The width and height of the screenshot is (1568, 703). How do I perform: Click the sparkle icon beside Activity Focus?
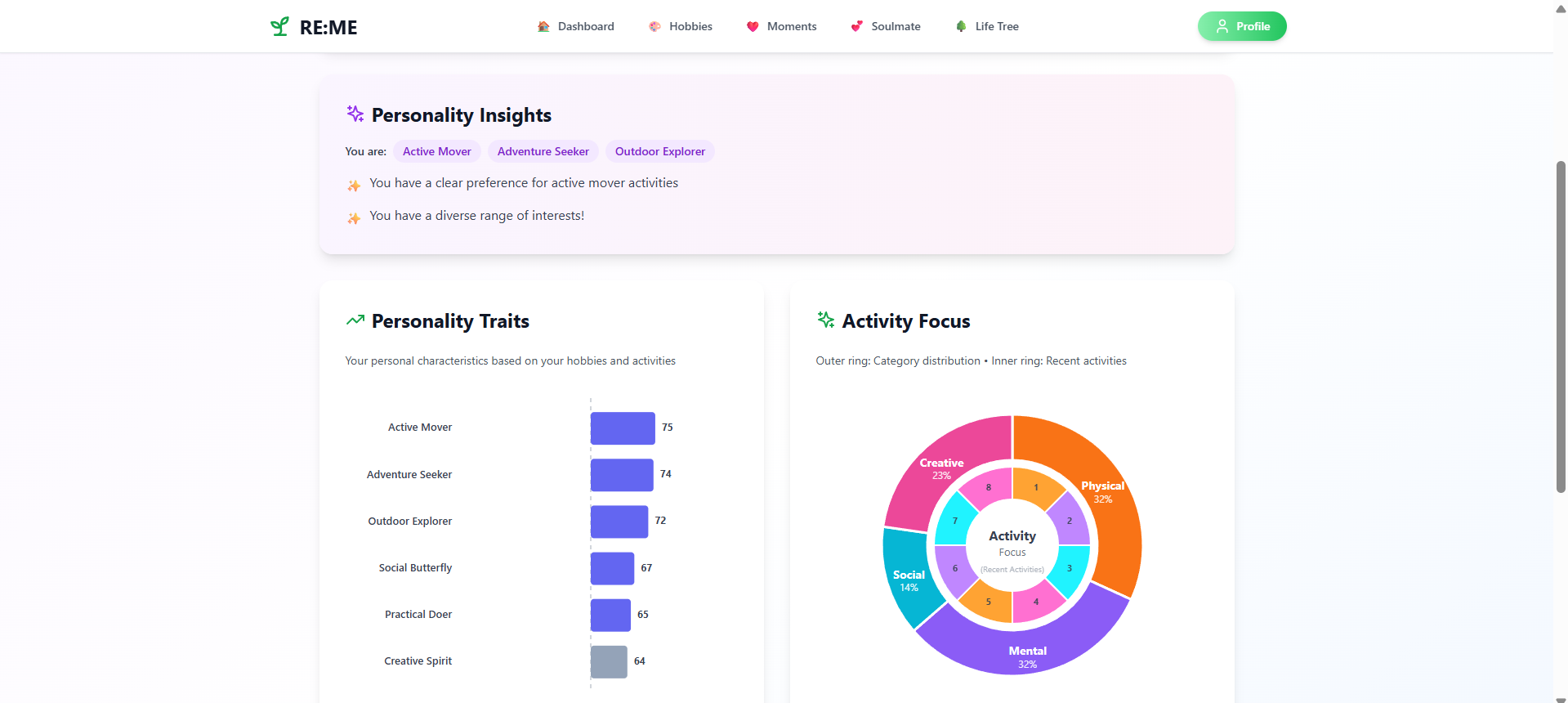825,320
